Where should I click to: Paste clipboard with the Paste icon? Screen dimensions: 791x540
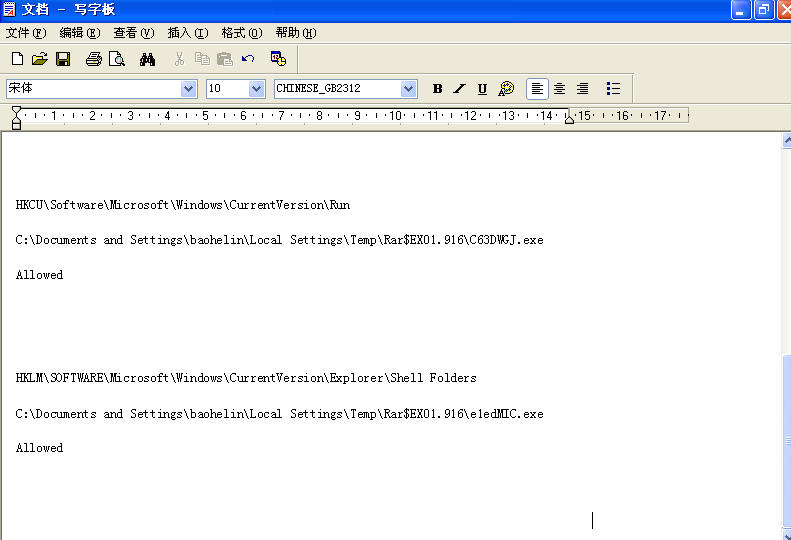[225, 59]
